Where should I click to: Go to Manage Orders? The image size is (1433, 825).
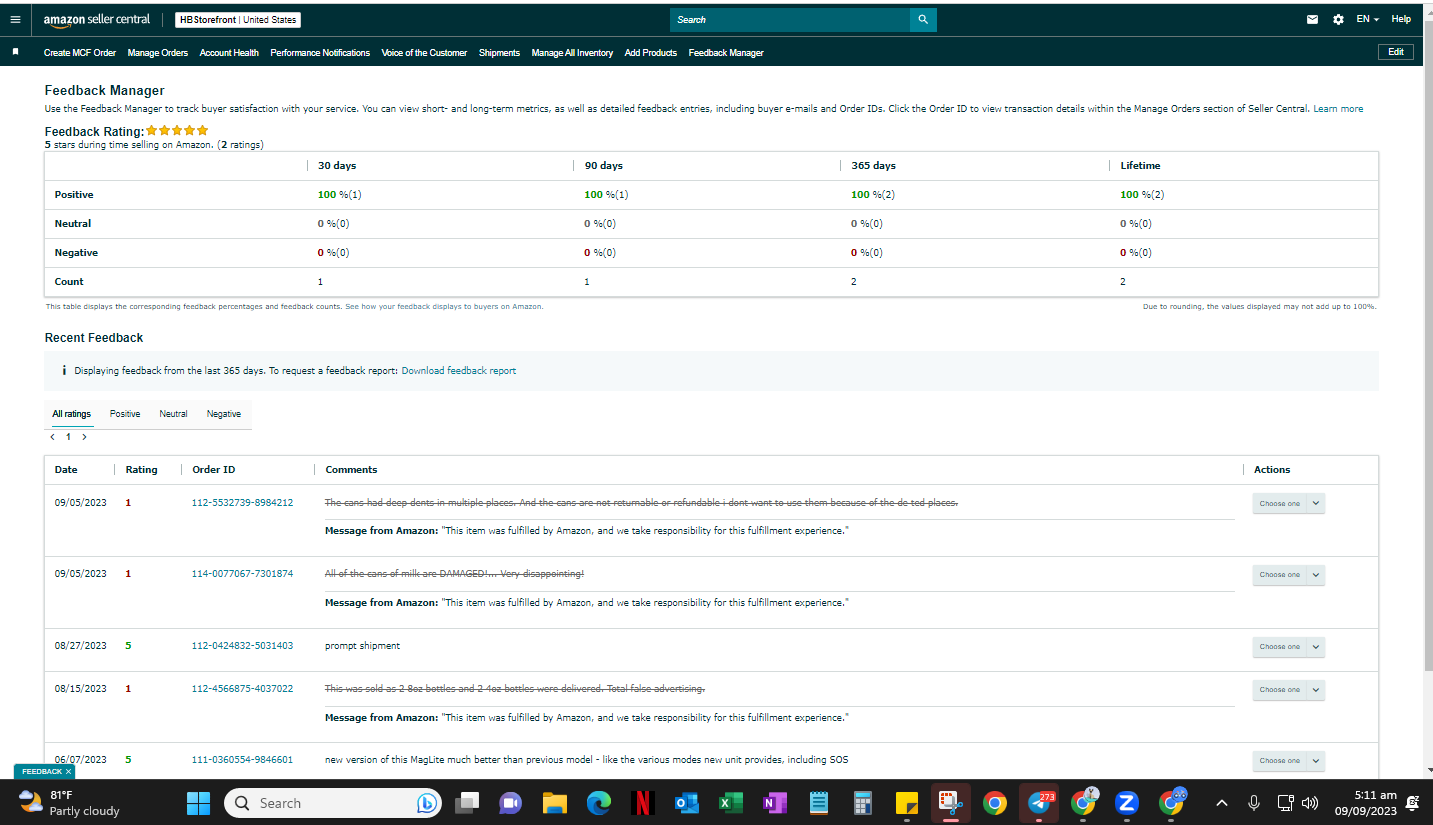tap(158, 53)
